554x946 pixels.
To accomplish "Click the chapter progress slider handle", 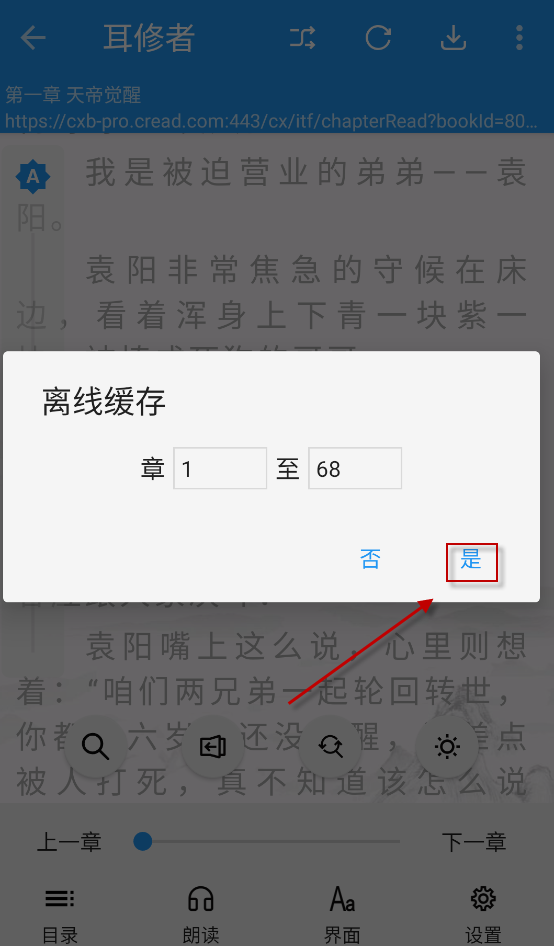I will (x=142, y=841).
